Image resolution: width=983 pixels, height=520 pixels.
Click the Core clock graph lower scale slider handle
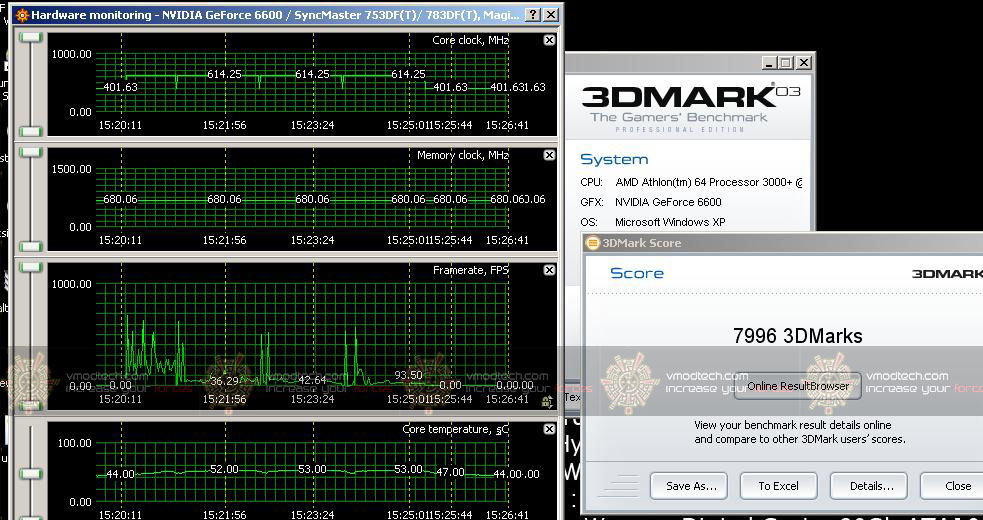coord(29,131)
